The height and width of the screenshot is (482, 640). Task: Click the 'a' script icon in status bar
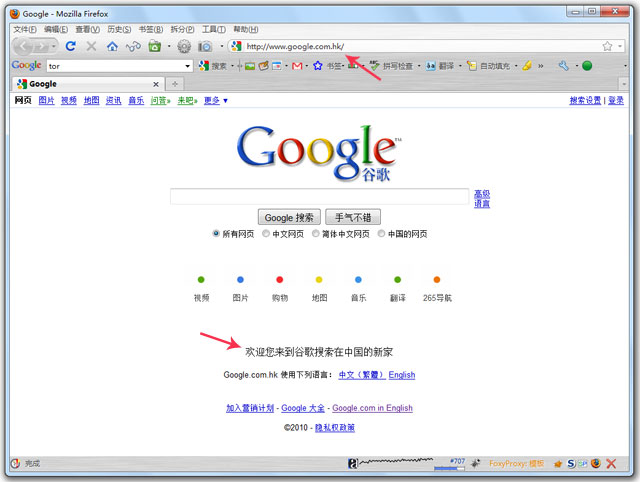point(352,463)
